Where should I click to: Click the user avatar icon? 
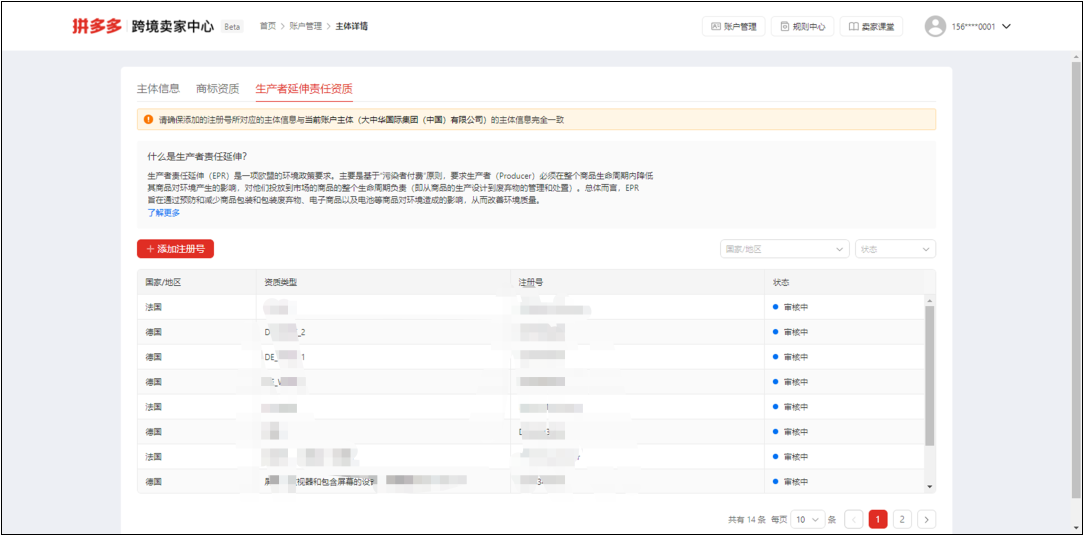tap(935, 27)
